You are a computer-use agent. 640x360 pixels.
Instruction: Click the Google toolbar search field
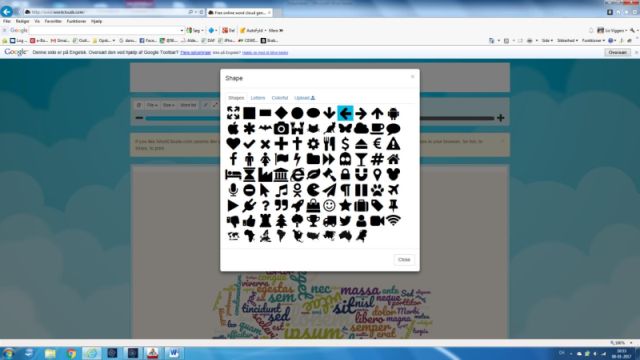tap(106, 30)
